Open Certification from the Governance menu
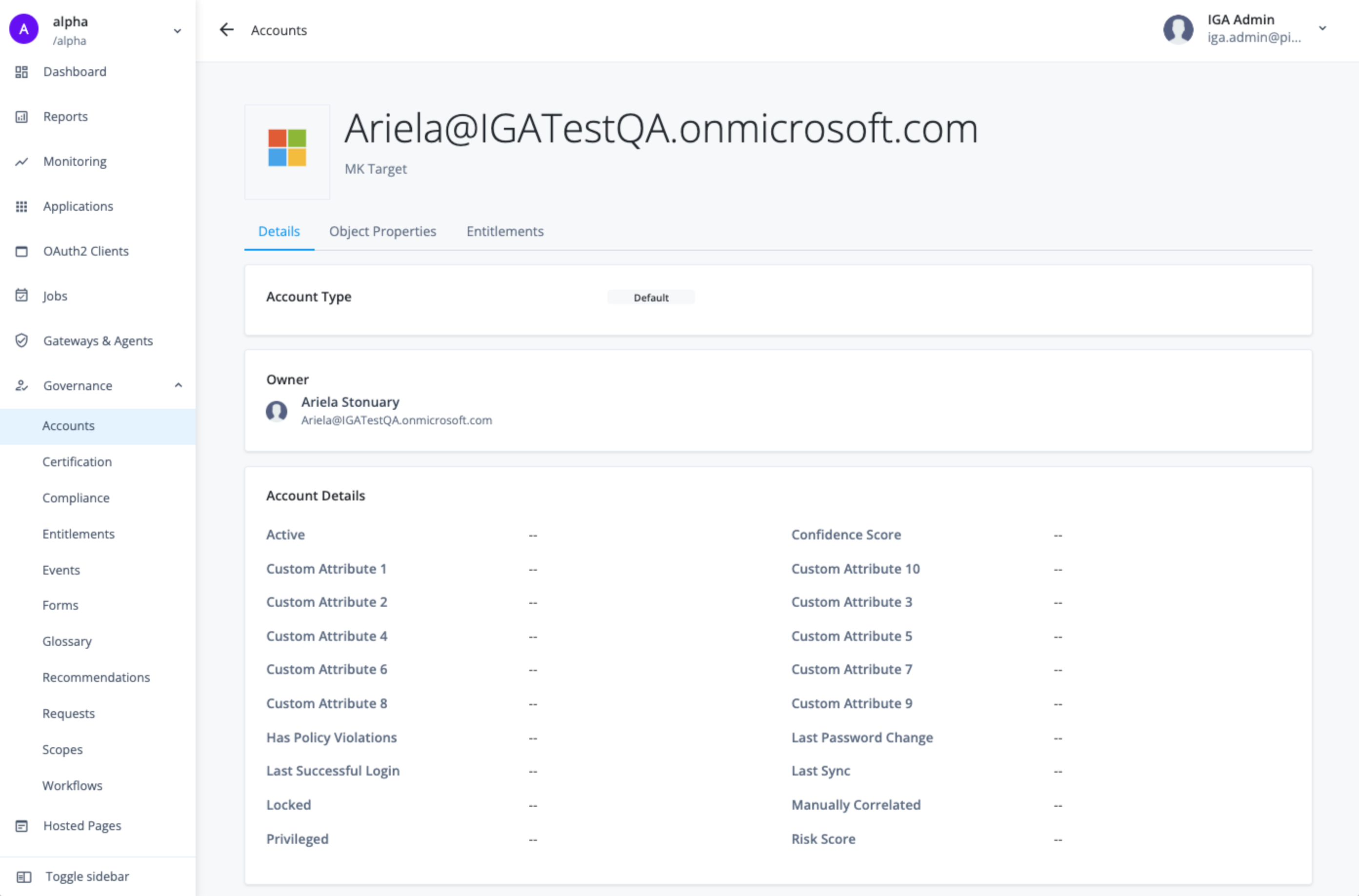Image resolution: width=1359 pixels, height=896 pixels. [77, 461]
